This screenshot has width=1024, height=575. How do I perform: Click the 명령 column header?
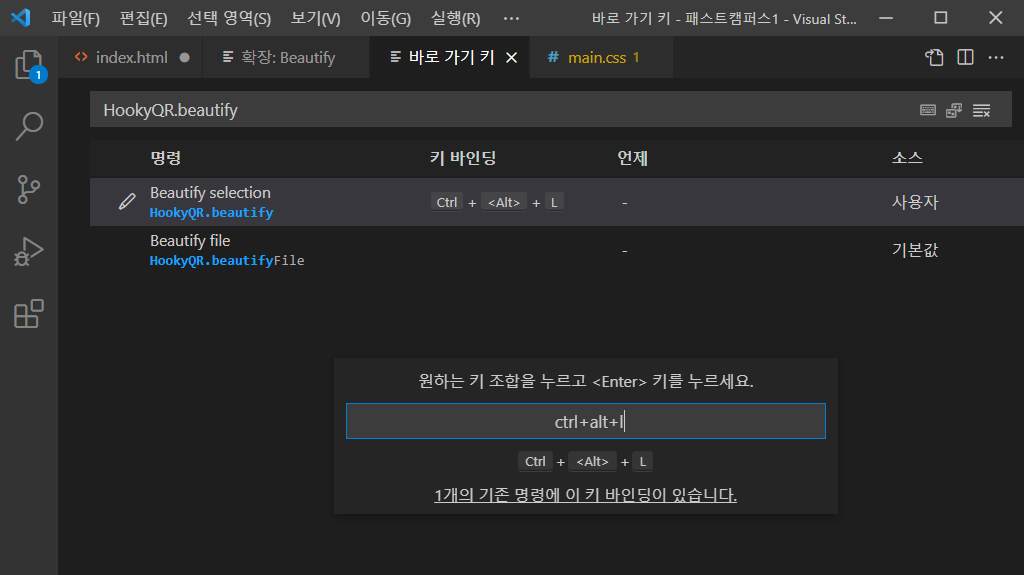[165, 158]
